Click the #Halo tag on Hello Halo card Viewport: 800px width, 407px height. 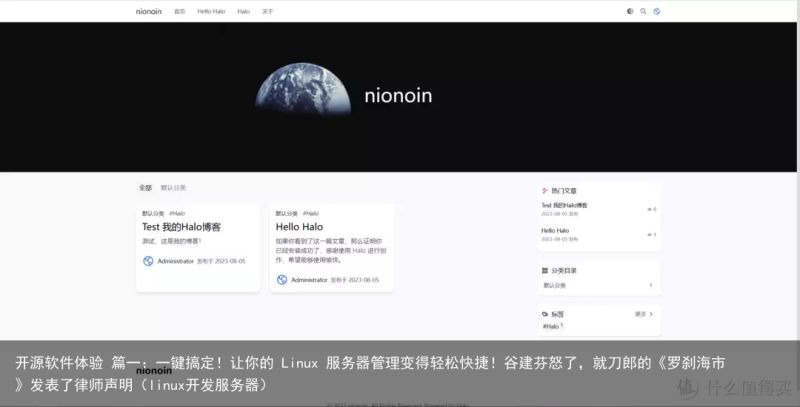311,213
